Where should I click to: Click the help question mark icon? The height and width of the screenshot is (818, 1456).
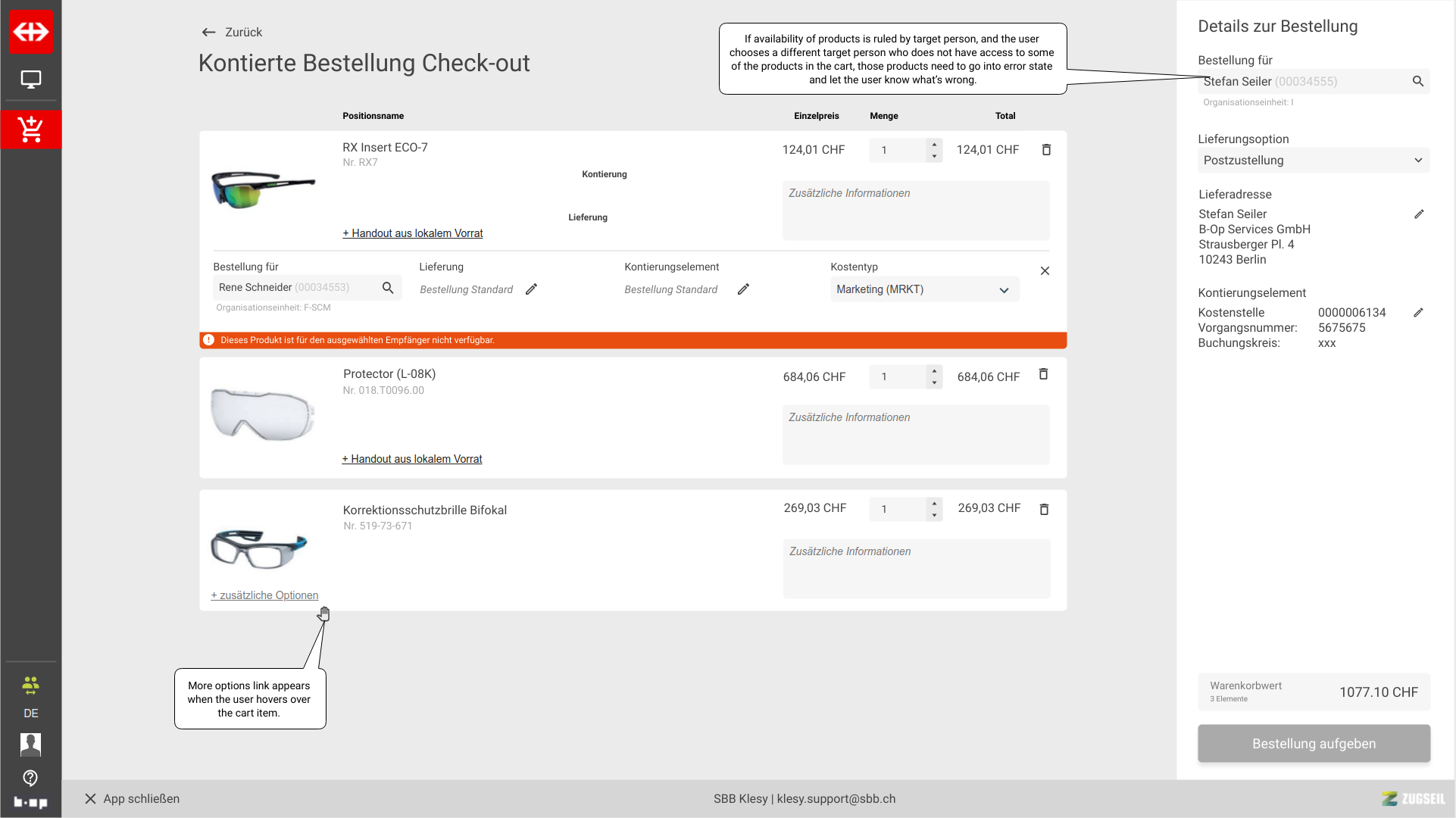pos(30,778)
